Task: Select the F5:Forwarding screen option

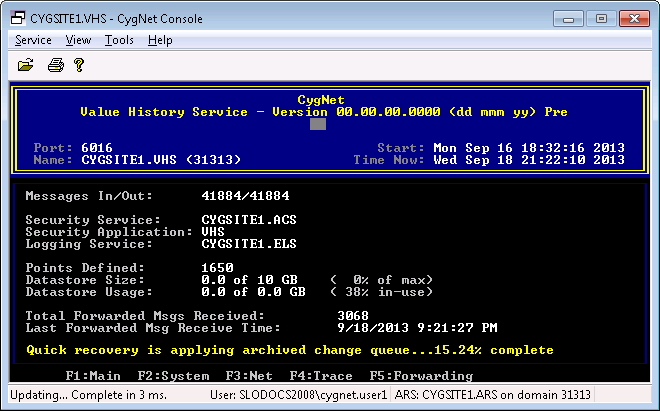Action: coord(421,376)
